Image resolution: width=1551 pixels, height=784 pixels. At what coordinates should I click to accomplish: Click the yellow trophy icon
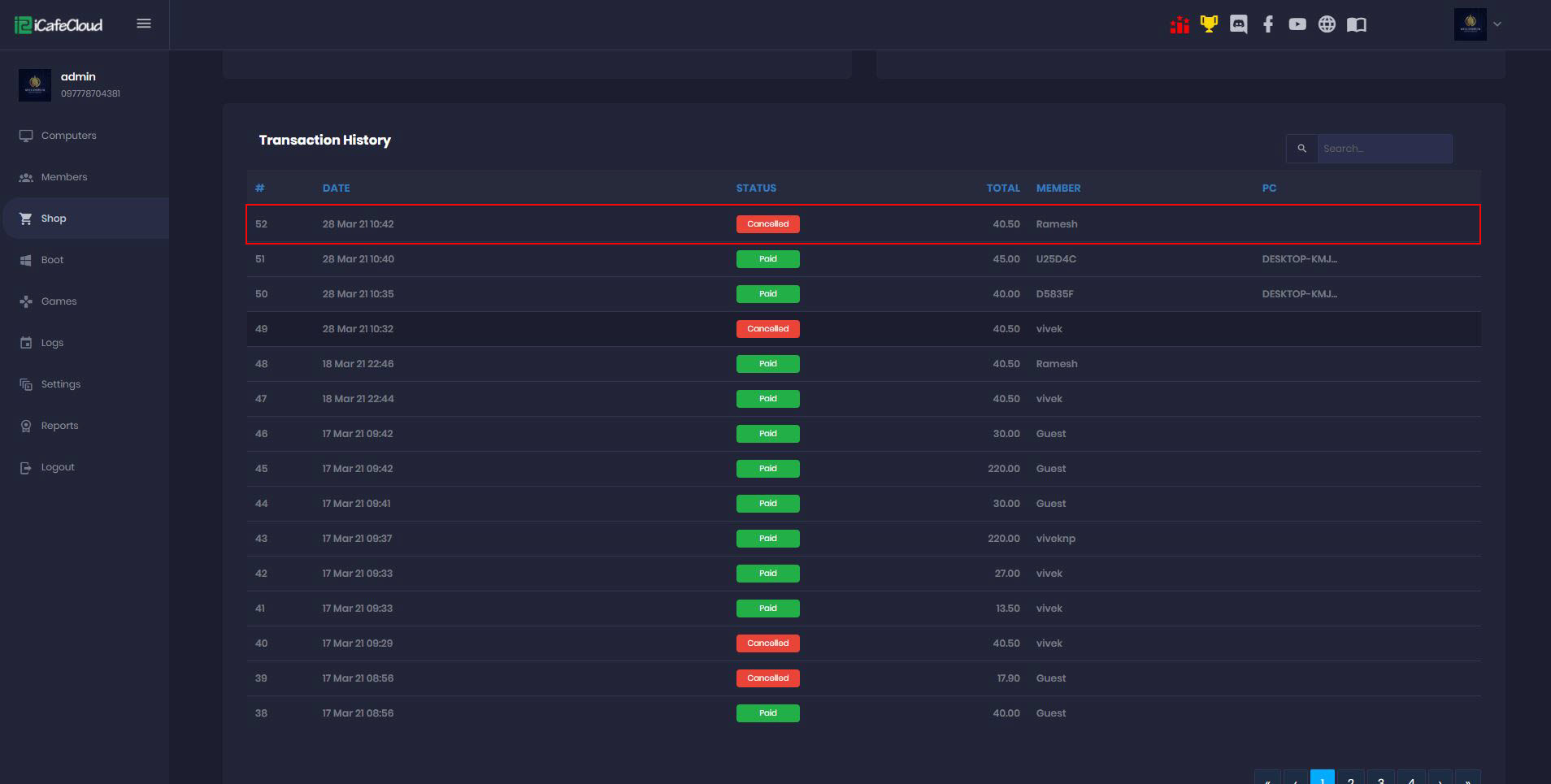click(1209, 24)
